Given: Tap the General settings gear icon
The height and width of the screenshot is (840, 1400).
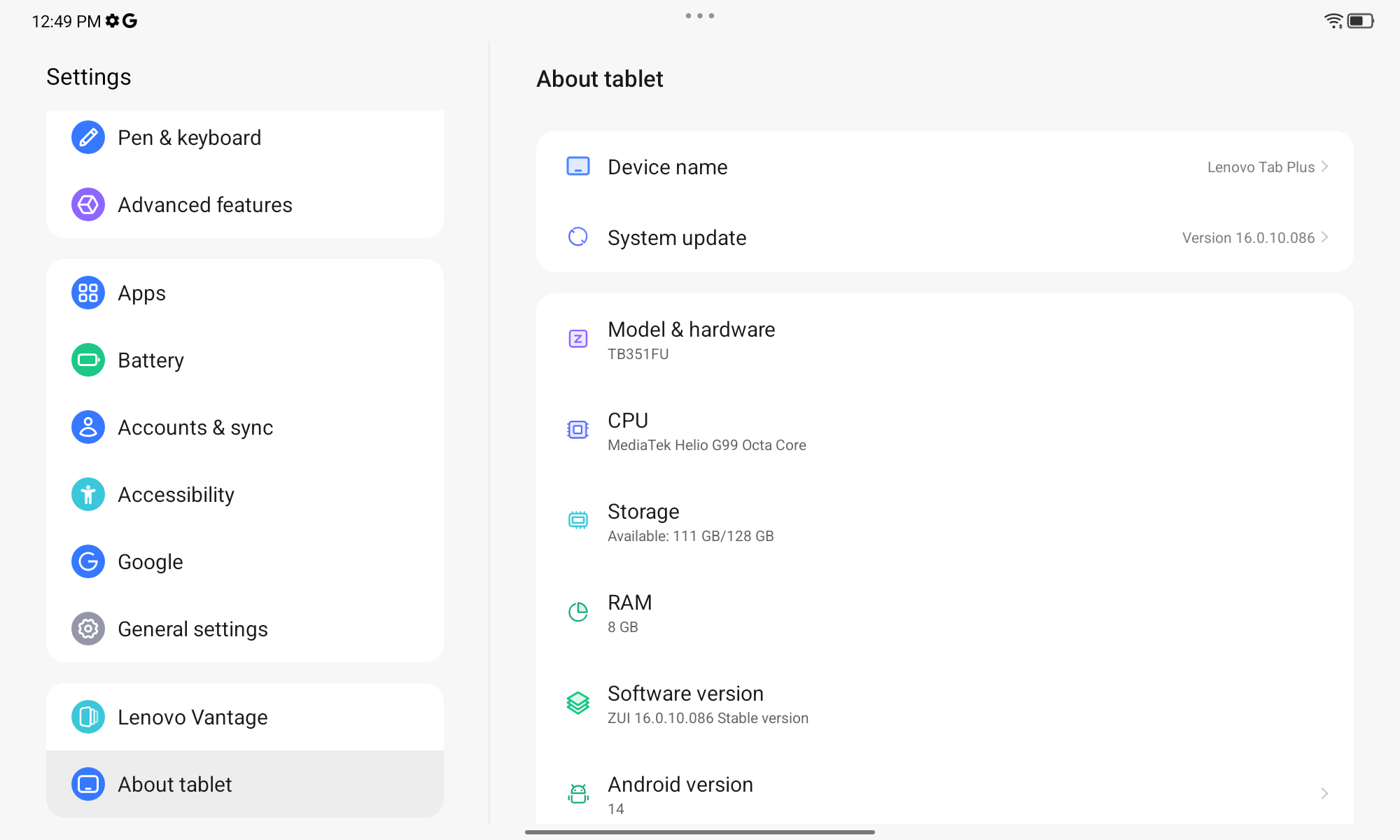Looking at the screenshot, I should [x=88, y=629].
